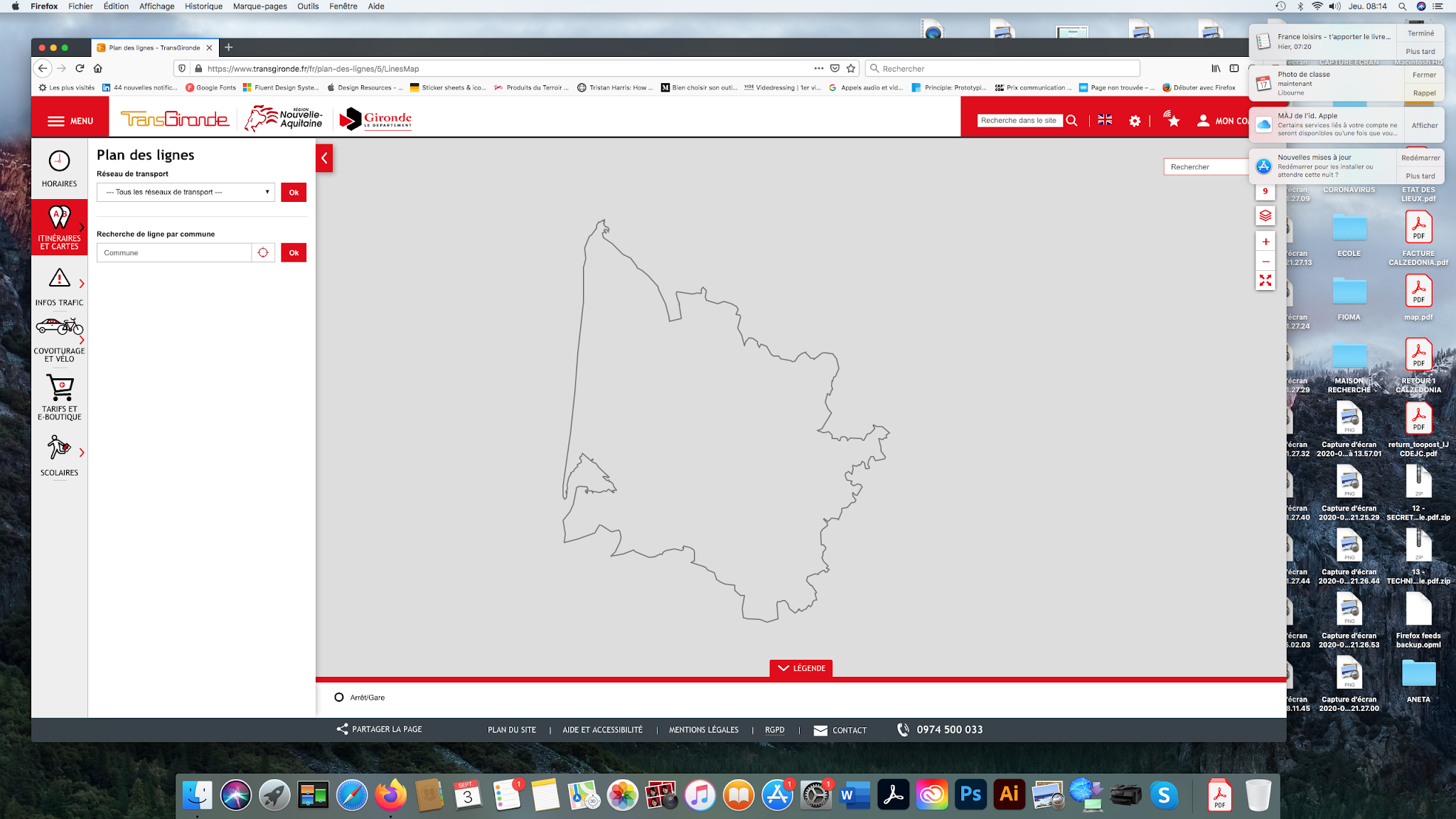Open RGPD footer link
This screenshot has height=819, width=1456.
point(775,730)
